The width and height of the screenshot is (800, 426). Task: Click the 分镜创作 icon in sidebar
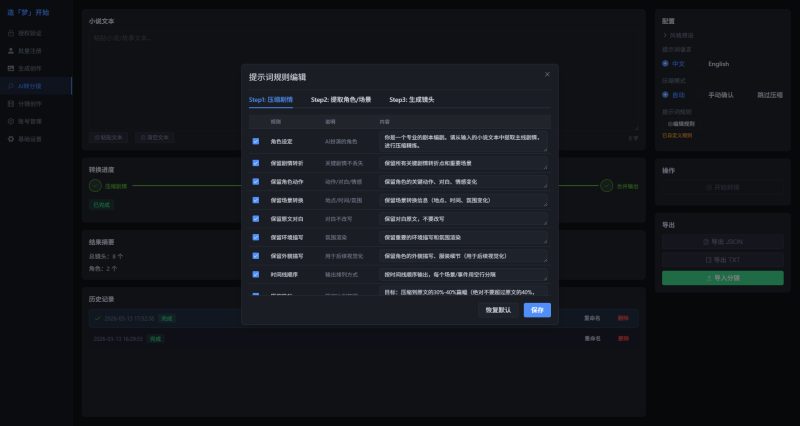[x=11, y=103]
